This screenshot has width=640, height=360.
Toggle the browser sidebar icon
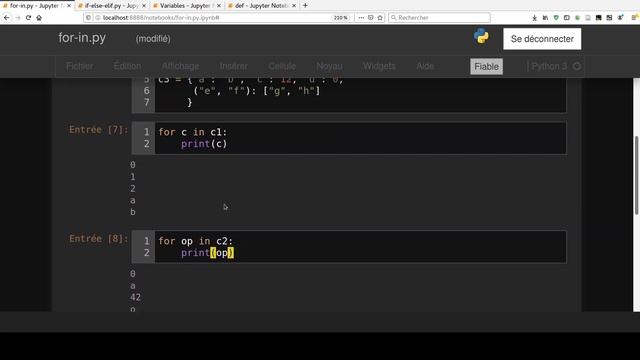[x=567, y=18]
